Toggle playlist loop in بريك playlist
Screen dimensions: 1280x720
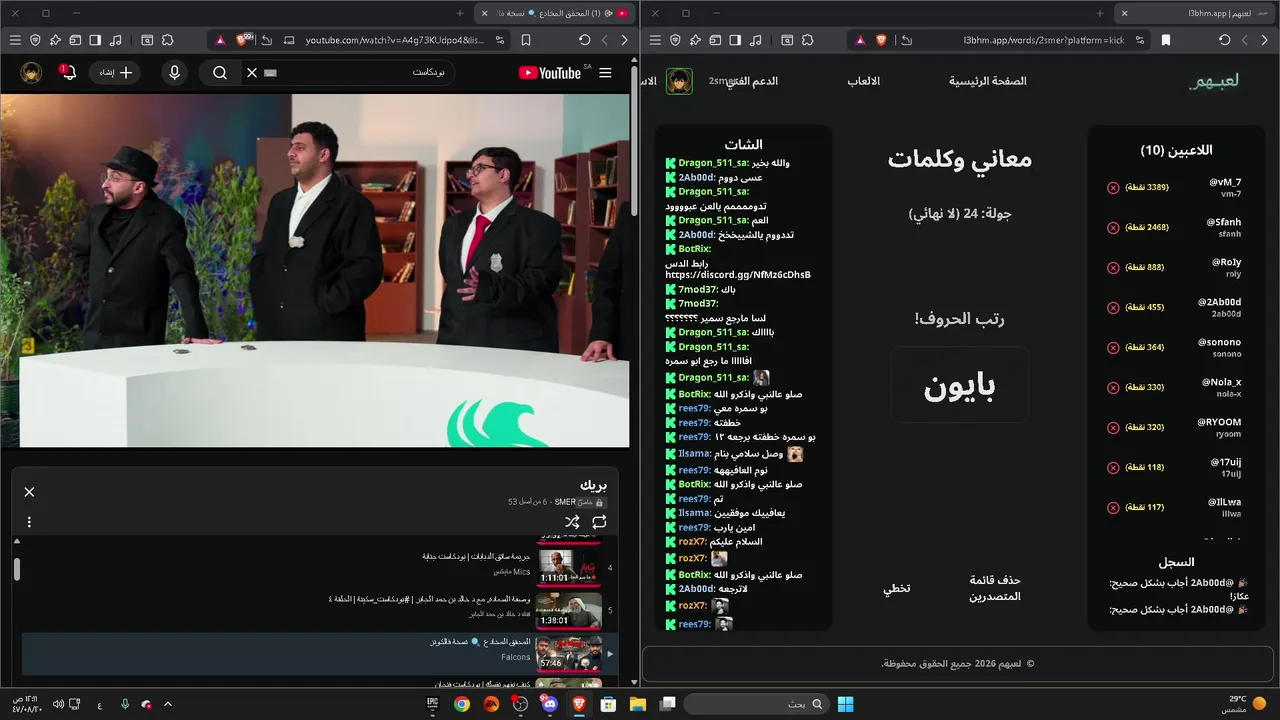(599, 522)
